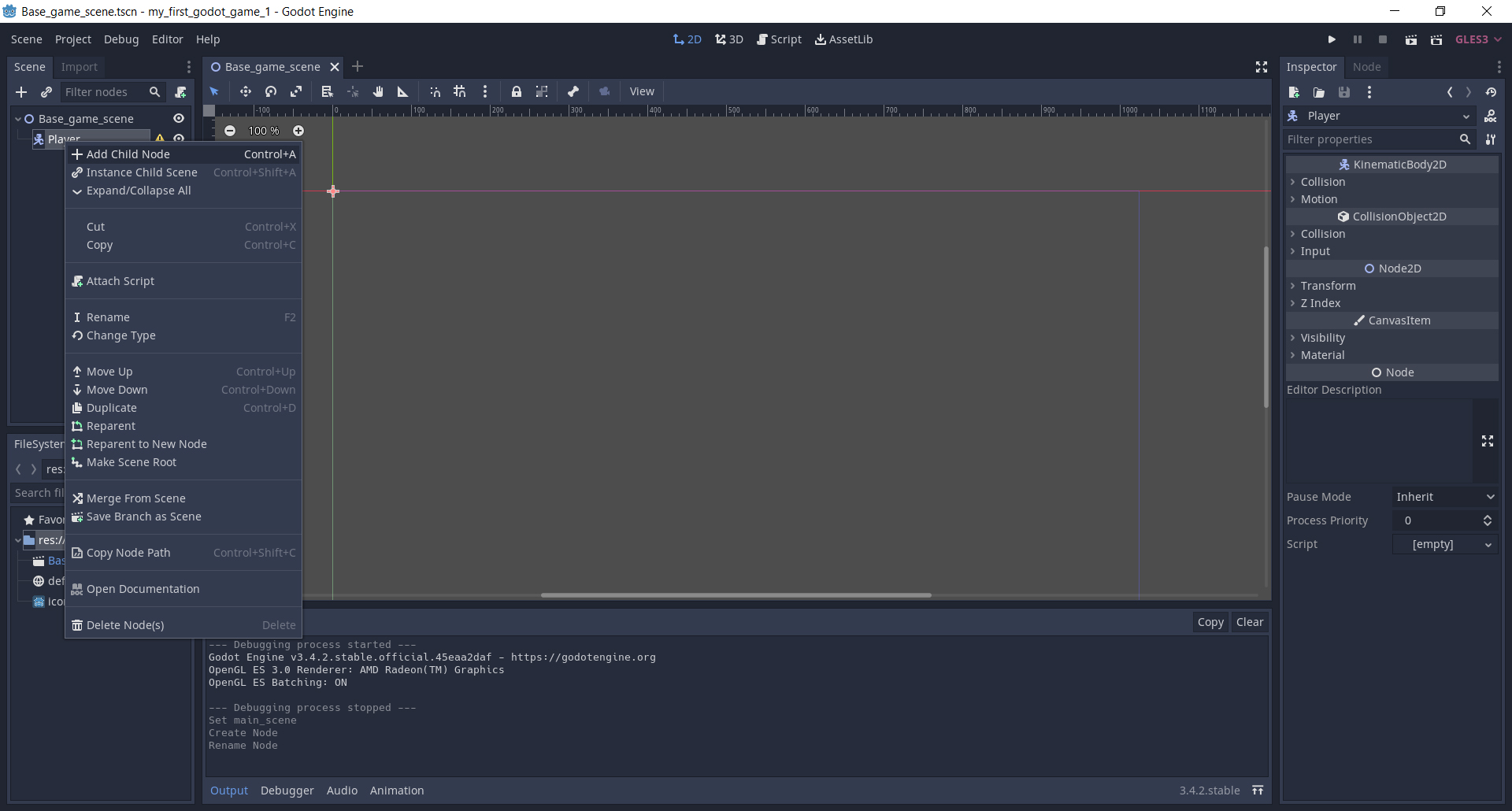
Task: Switch to the Script workspace
Action: tap(779, 39)
